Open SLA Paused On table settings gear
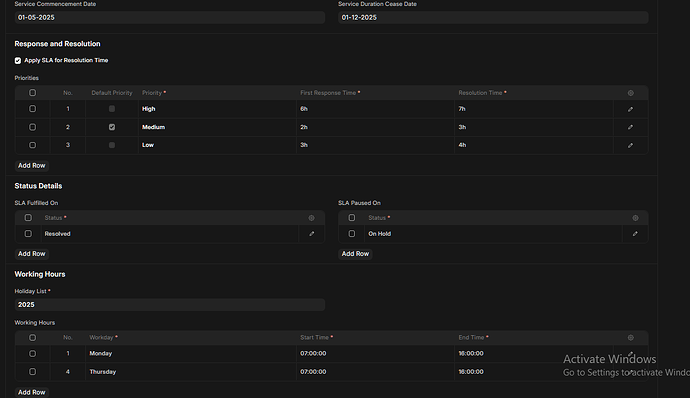This screenshot has height=398, width=690. click(x=635, y=218)
